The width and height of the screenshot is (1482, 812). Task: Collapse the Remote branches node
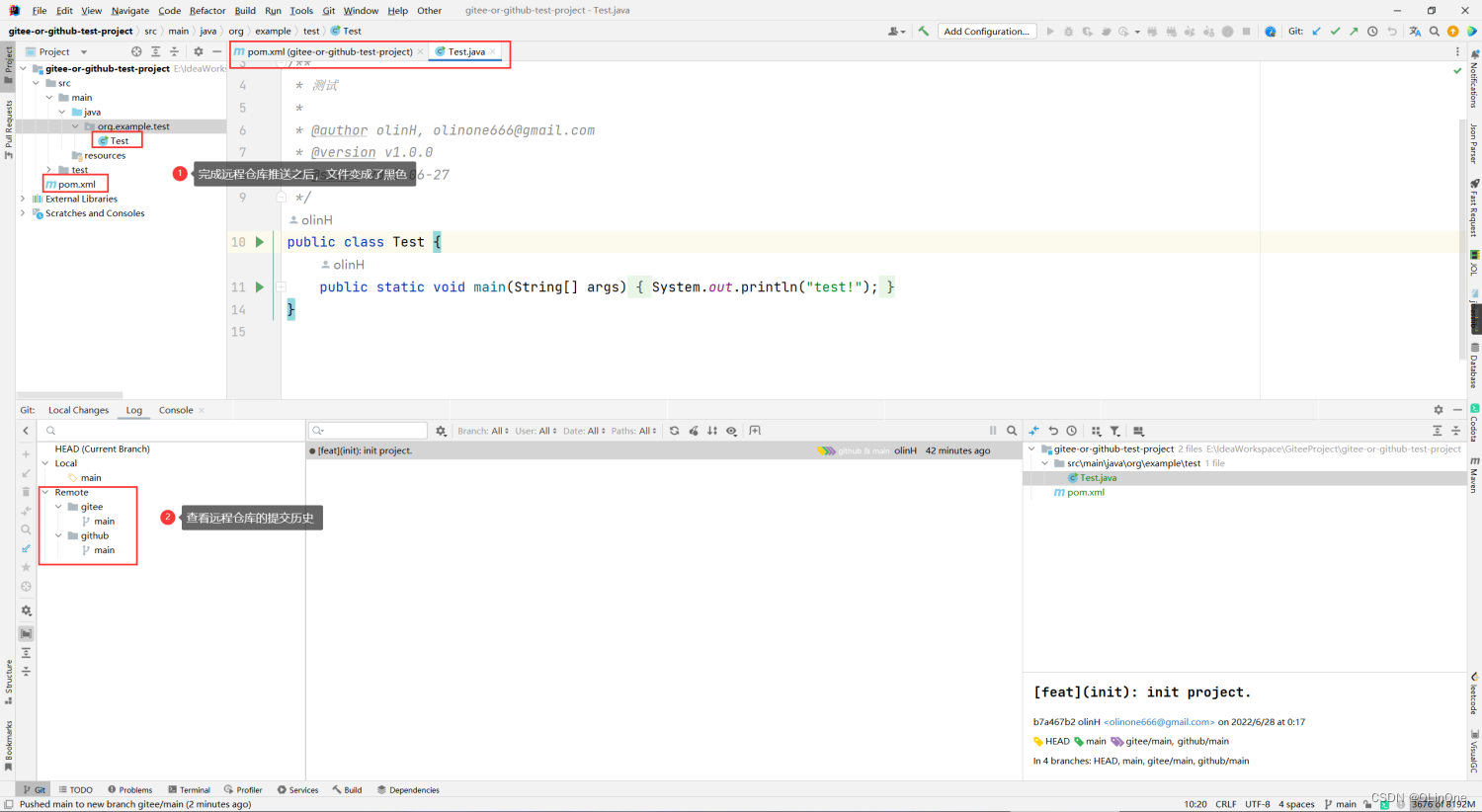[45, 492]
